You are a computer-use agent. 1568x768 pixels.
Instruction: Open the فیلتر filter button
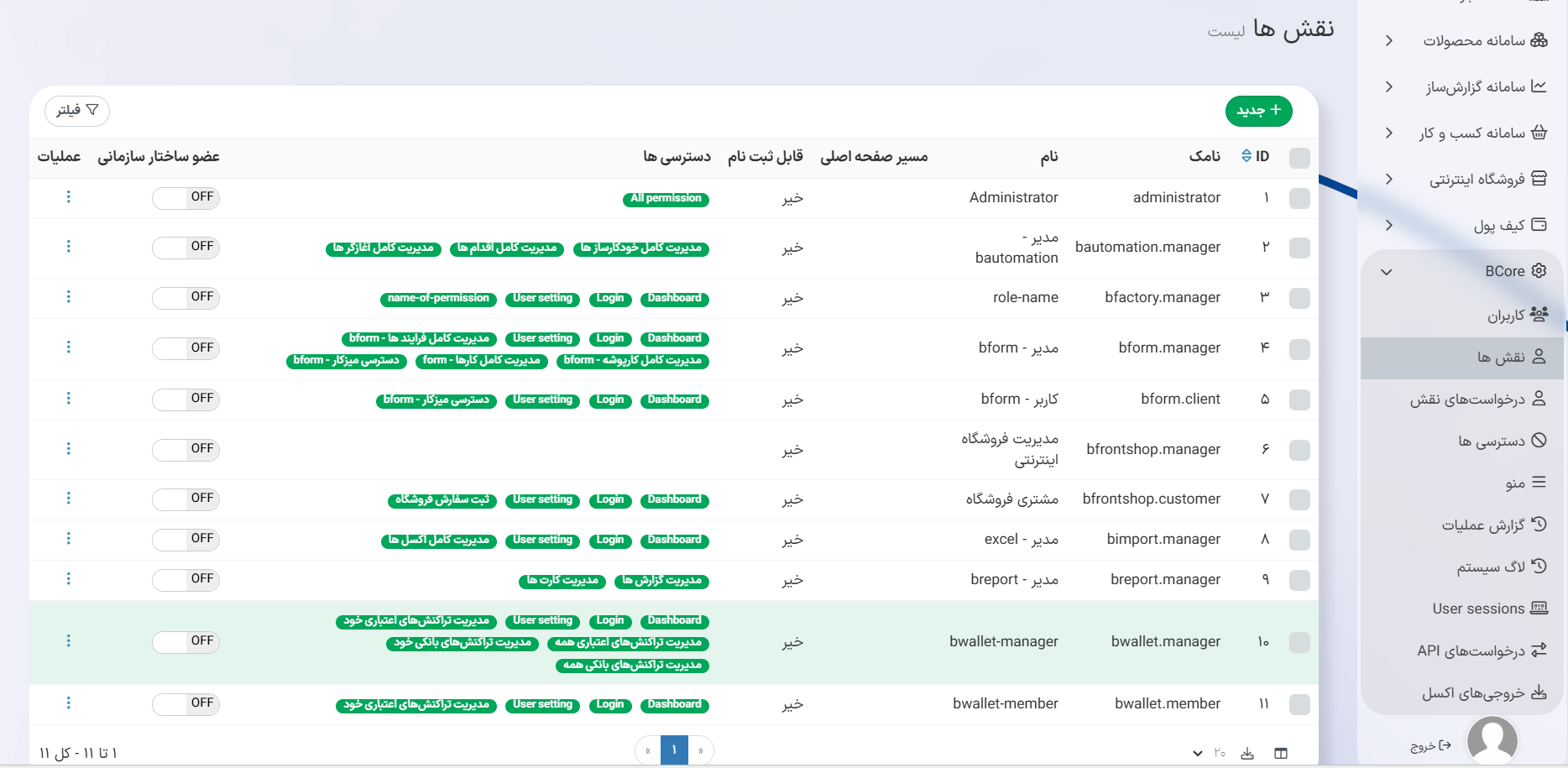point(77,111)
